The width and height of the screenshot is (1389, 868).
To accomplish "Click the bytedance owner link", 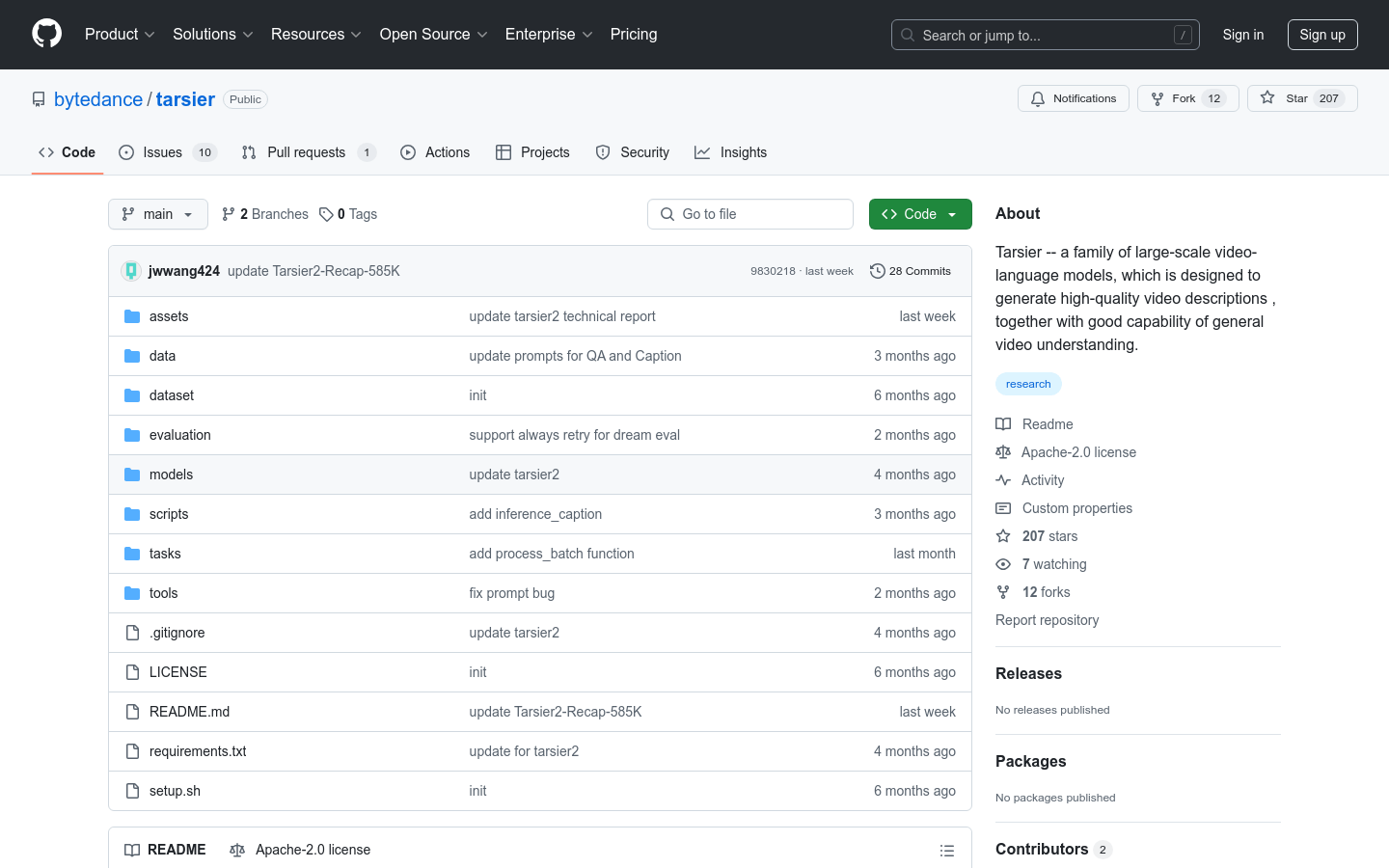I will click(98, 99).
